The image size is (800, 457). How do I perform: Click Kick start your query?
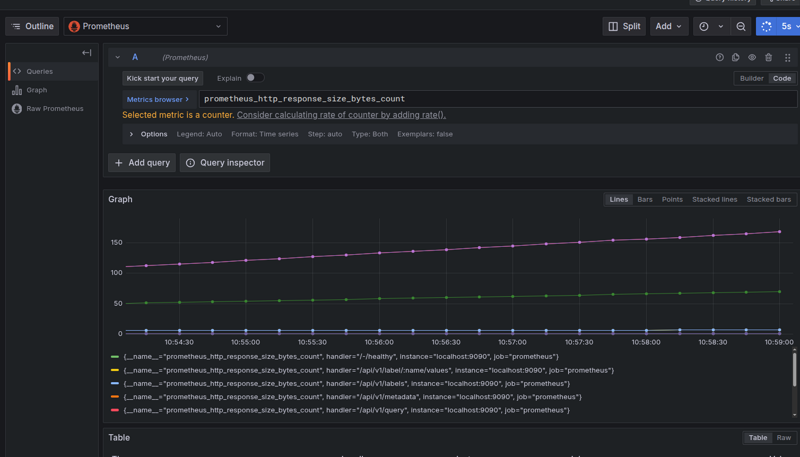coord(163,78)
